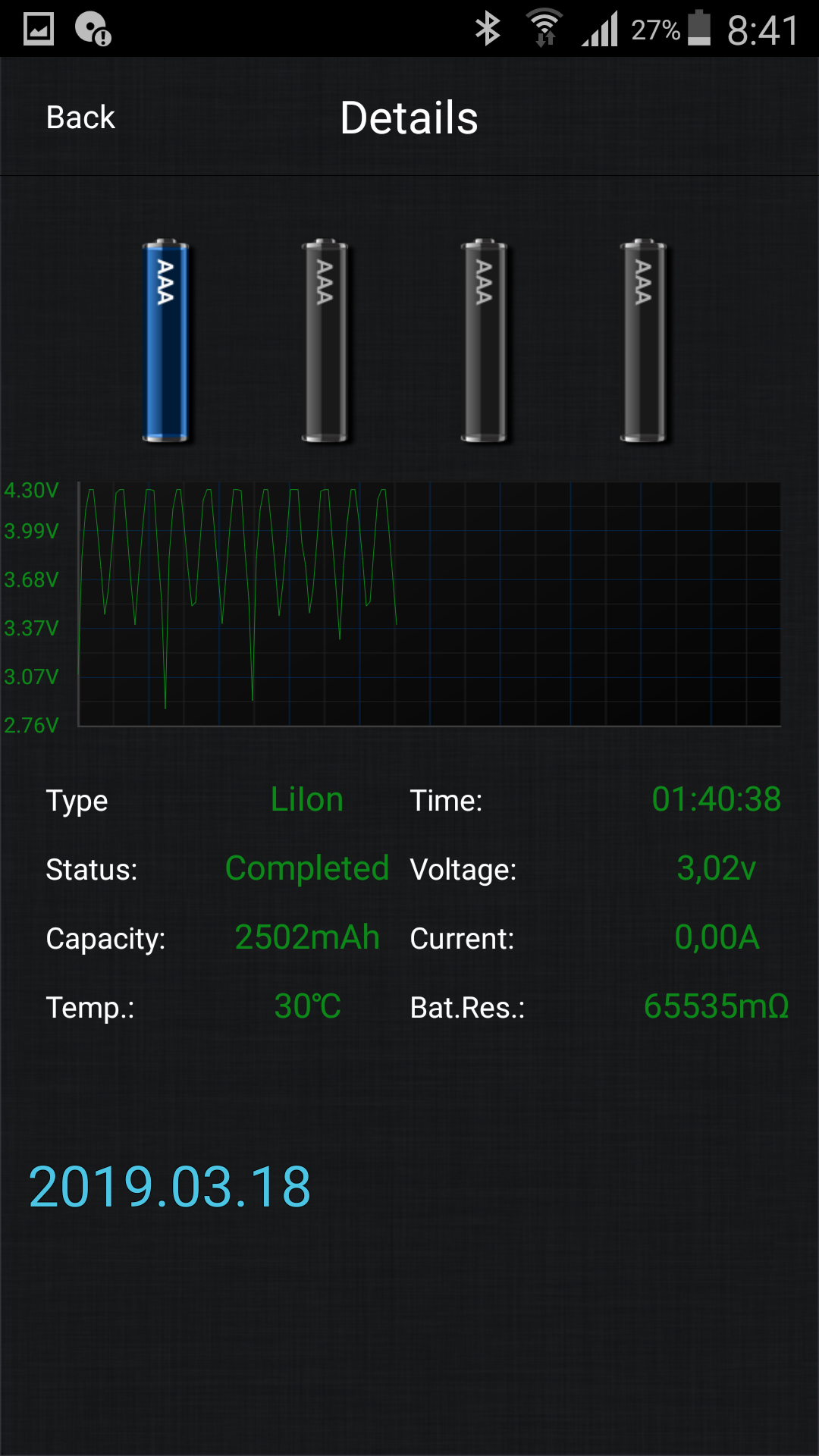819x1456 pixels.
Task: Tap the Back button
Action: (80, 118)
